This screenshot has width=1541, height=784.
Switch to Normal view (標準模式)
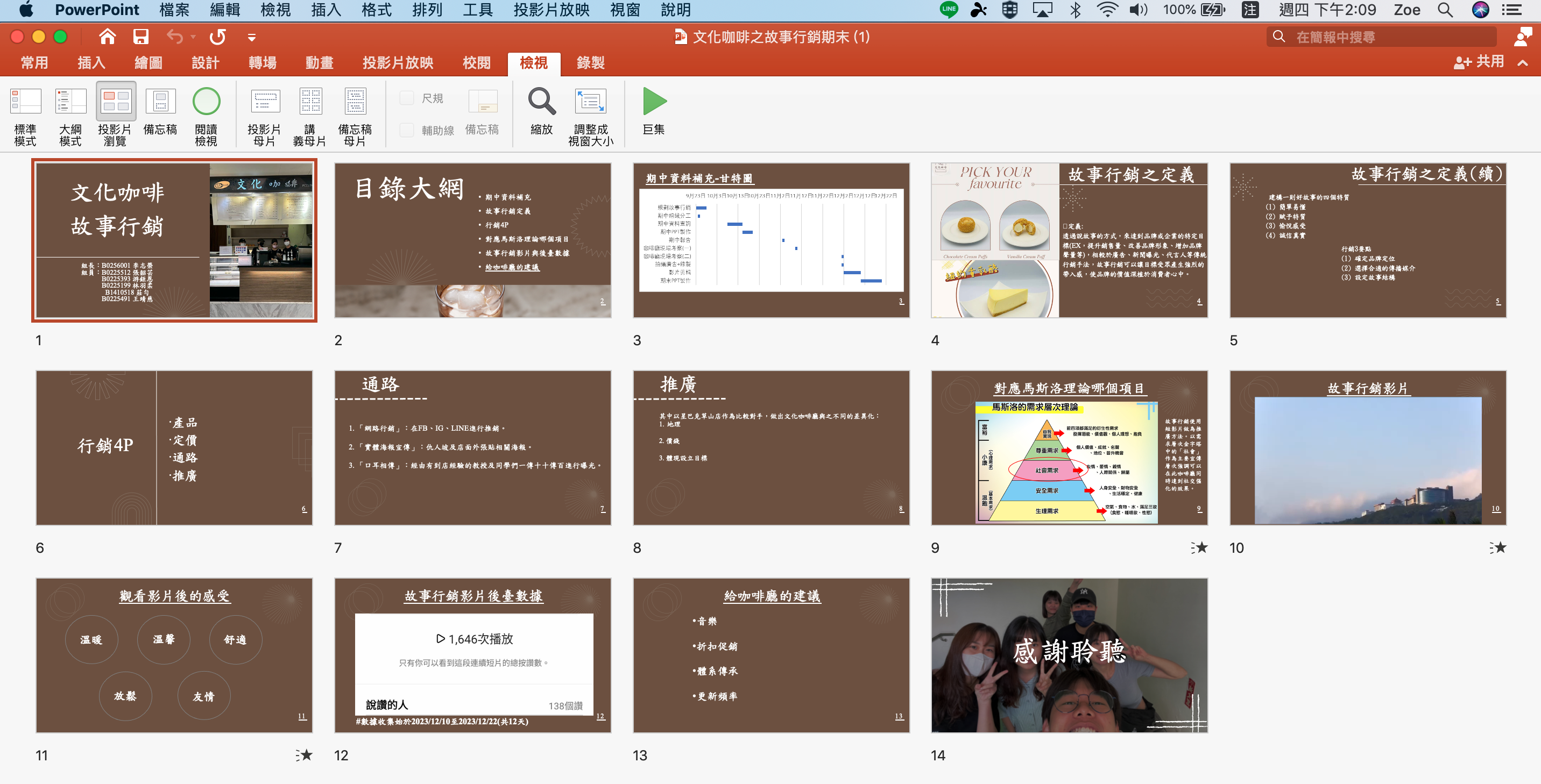(x=26, y=116)
